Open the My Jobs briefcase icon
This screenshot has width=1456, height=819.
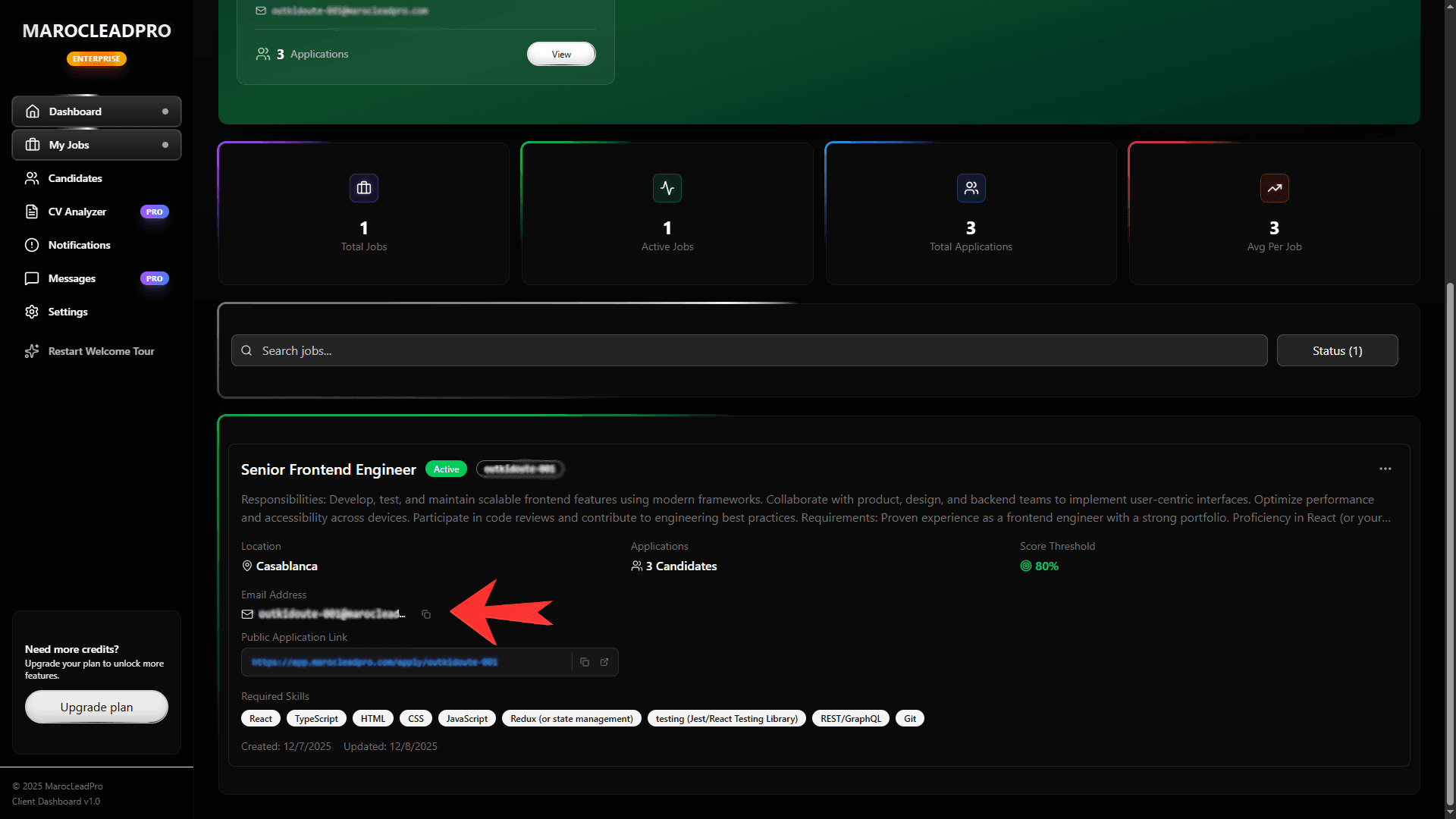click(33, 145)
